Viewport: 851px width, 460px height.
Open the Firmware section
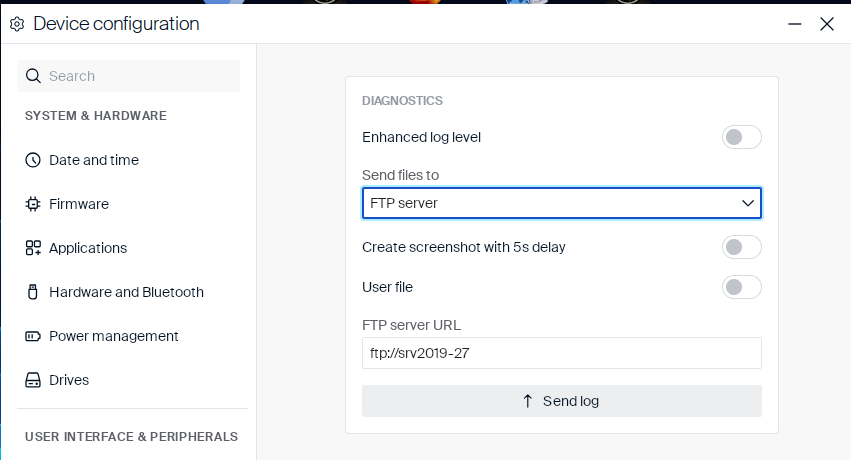point(79,204)
